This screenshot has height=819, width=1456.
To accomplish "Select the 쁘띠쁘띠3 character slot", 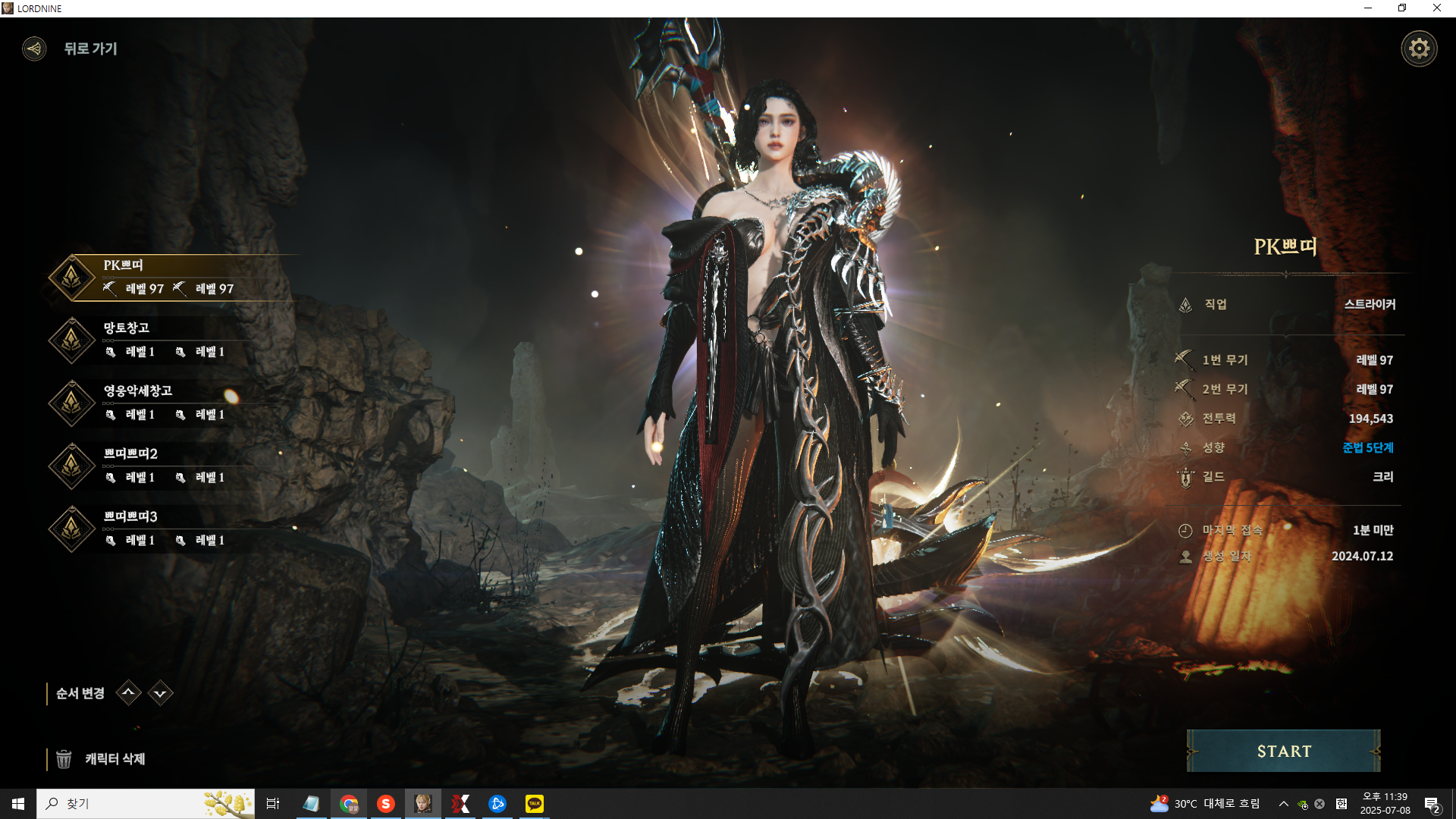I will point(174,529).
